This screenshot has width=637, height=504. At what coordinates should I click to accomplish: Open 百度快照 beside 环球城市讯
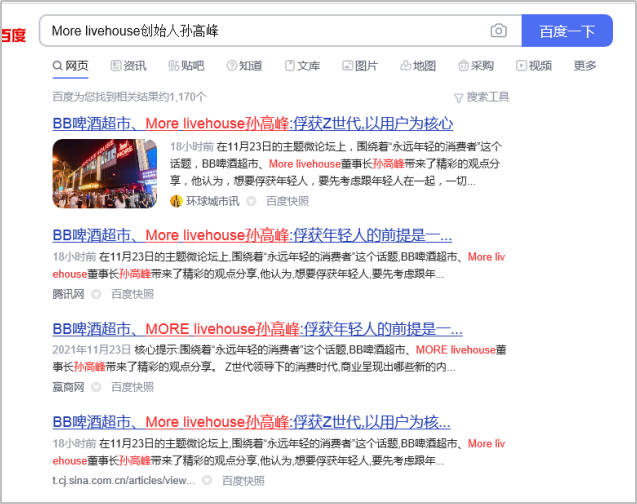coord(287,200)
